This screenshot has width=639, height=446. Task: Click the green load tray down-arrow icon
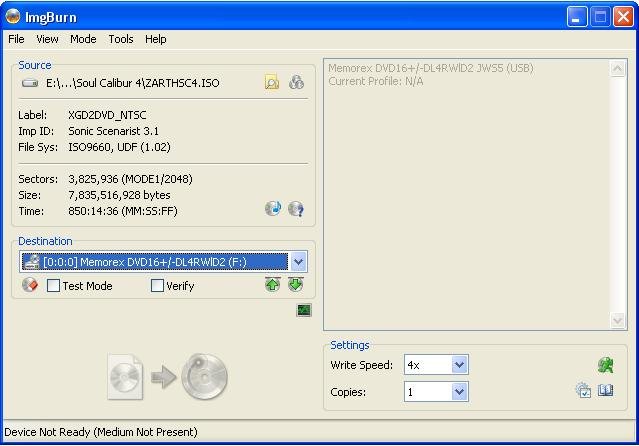[295, 285]
